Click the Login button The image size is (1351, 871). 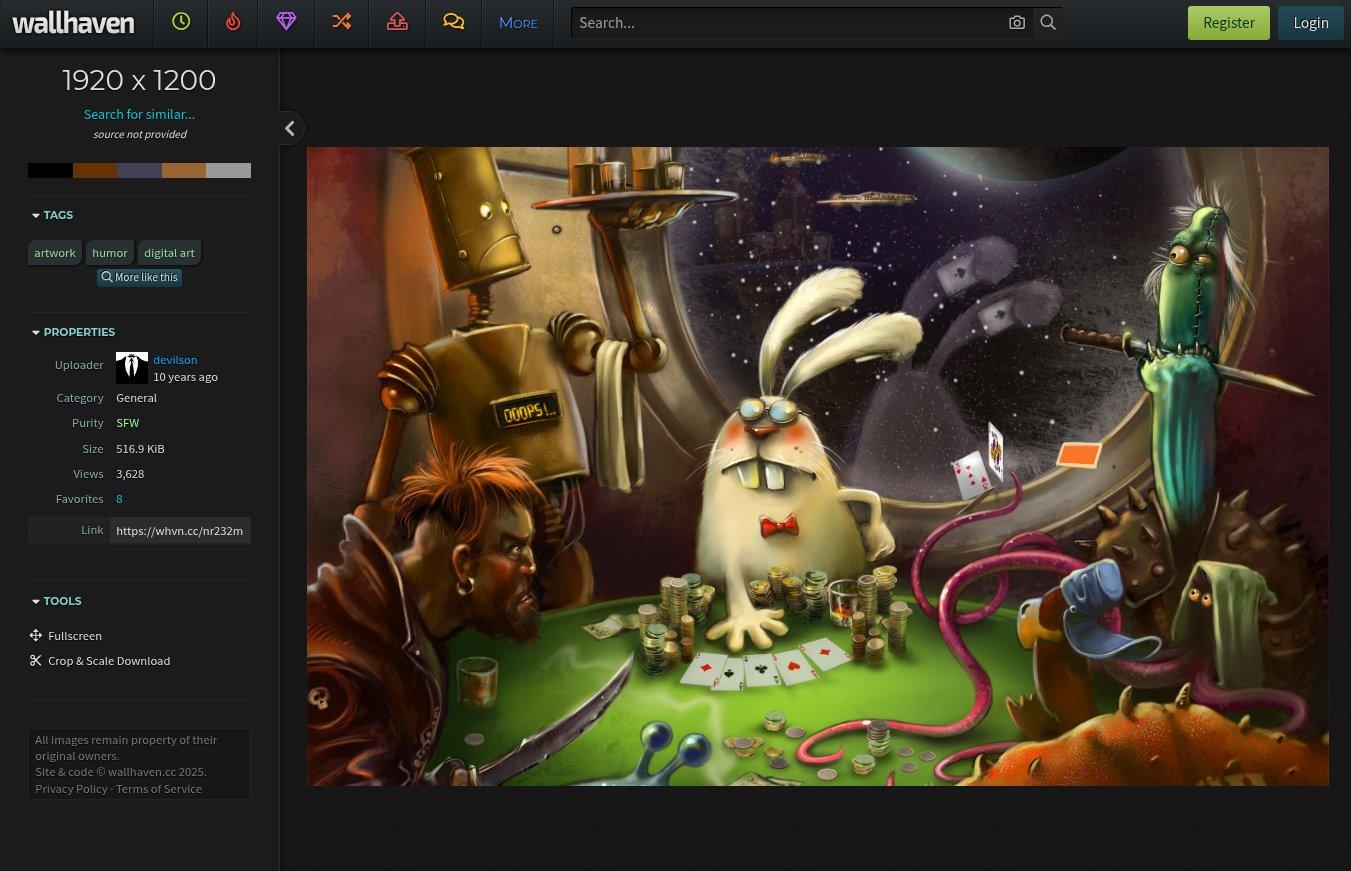coord(1310,22)
